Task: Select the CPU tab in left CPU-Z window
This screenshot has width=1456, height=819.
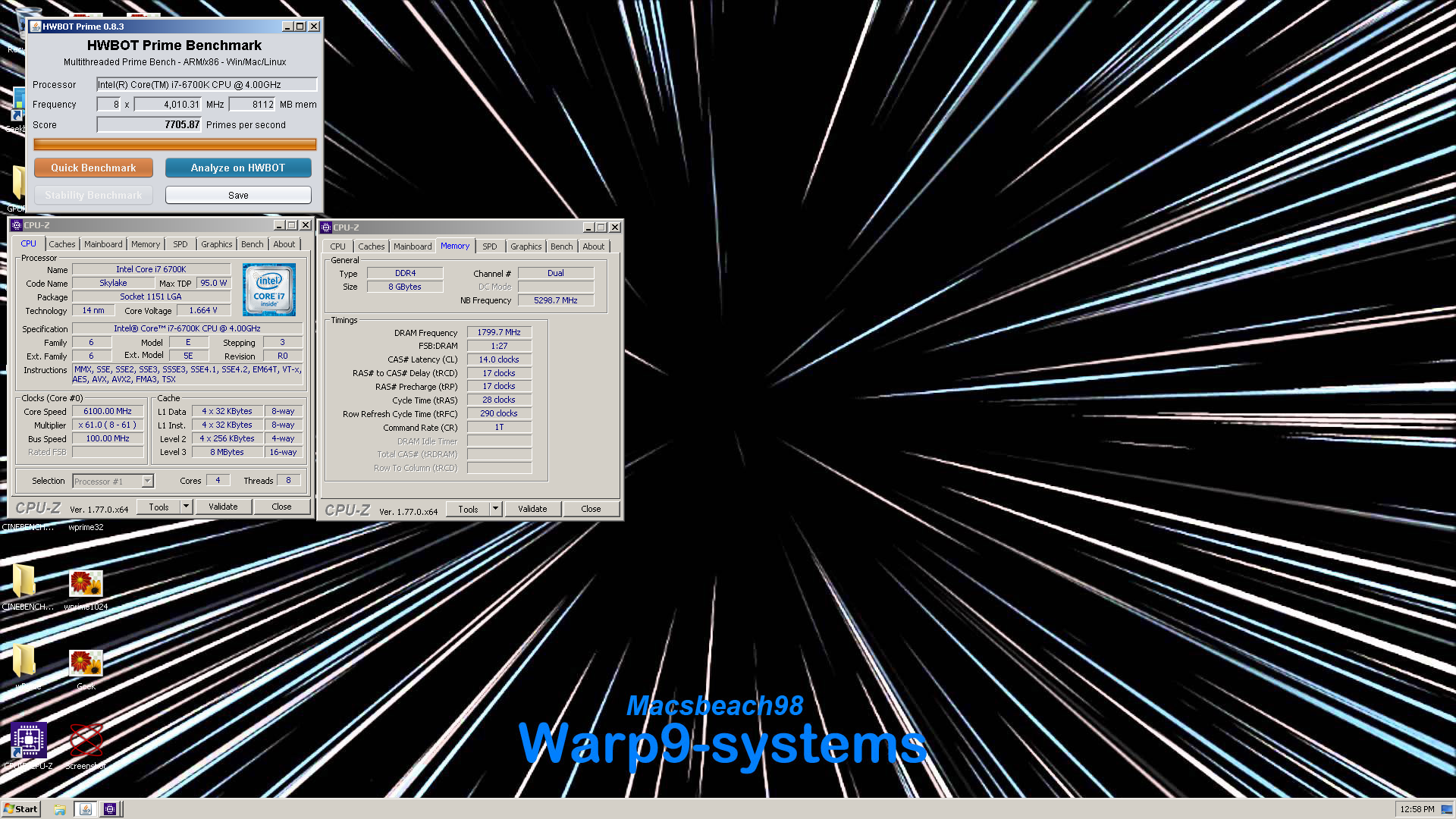Action: click(28, 243)
